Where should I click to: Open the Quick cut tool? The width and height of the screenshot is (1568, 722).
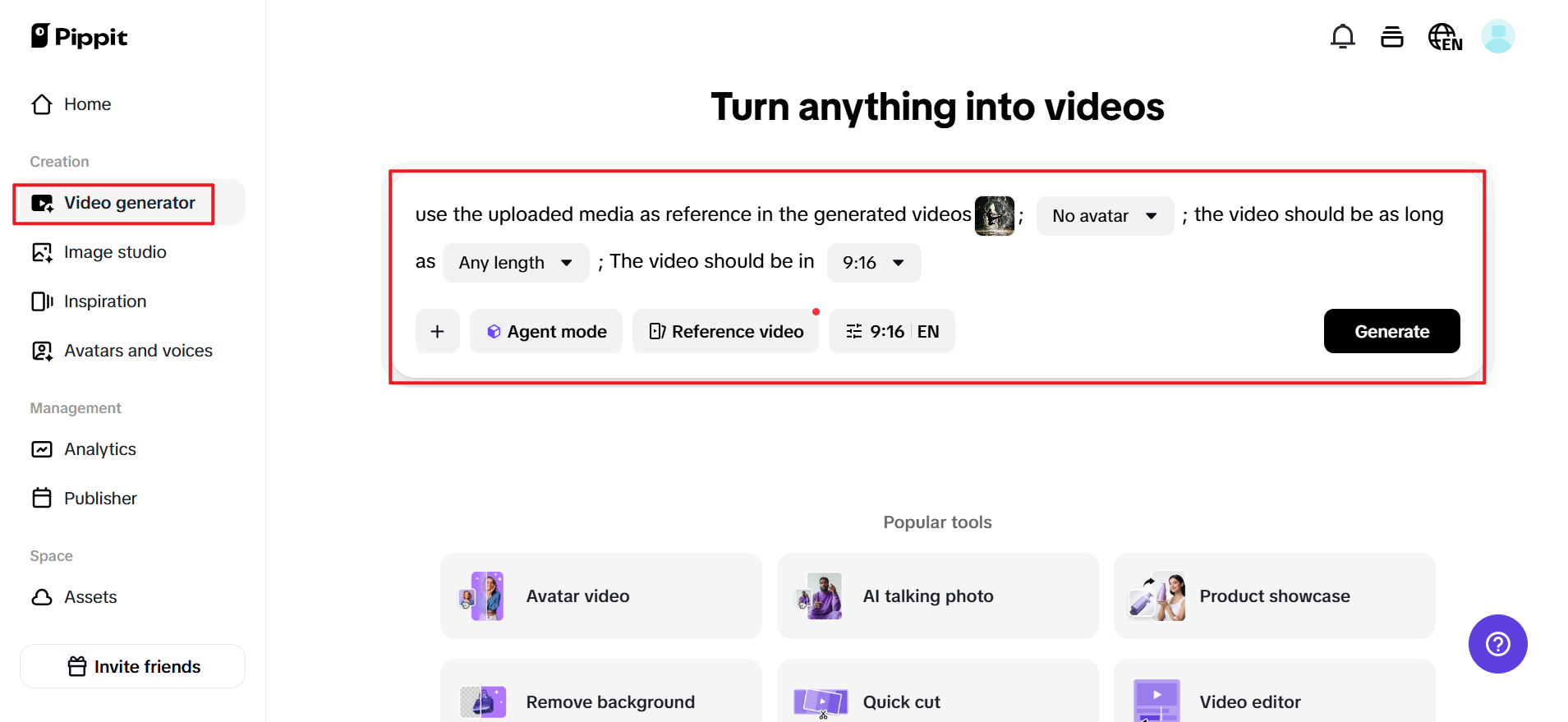click(938, 691)
